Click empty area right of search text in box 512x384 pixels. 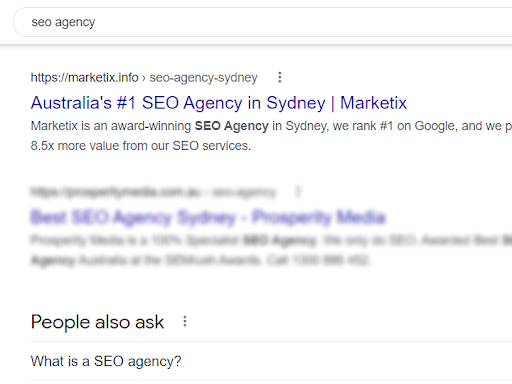point(300,22)
